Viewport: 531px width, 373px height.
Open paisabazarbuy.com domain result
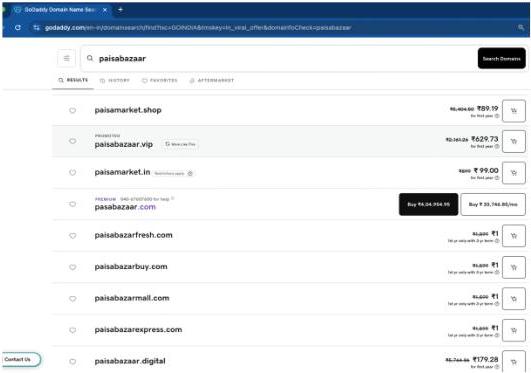[131, 267]
